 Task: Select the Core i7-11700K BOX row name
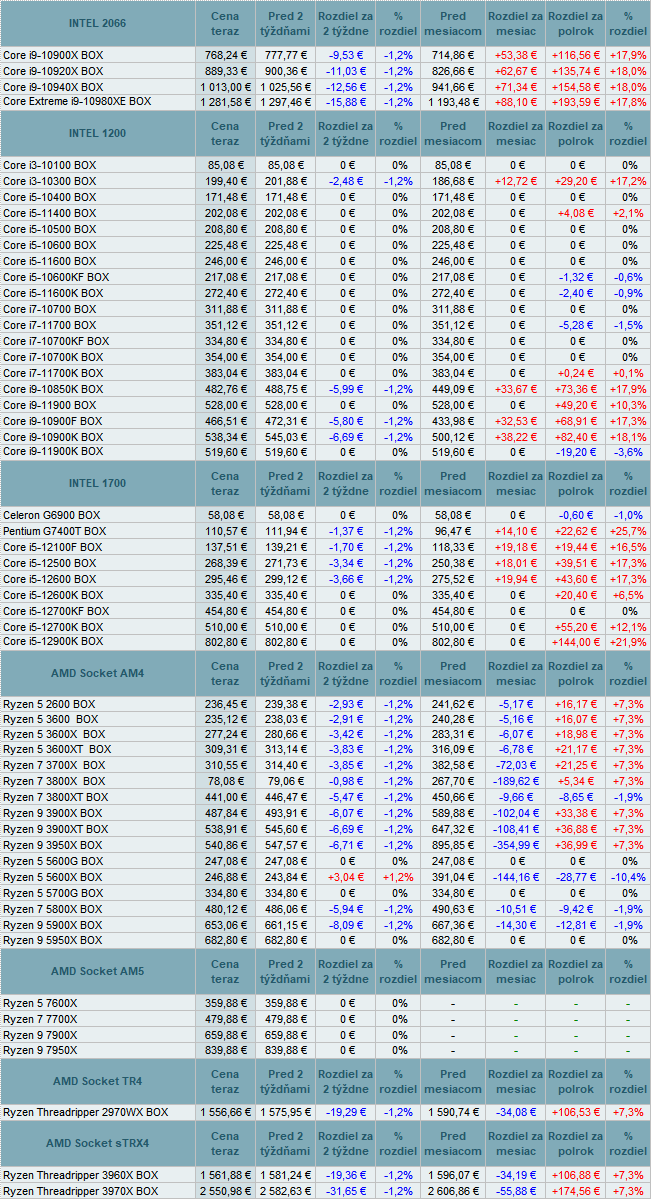click(54, 373)
